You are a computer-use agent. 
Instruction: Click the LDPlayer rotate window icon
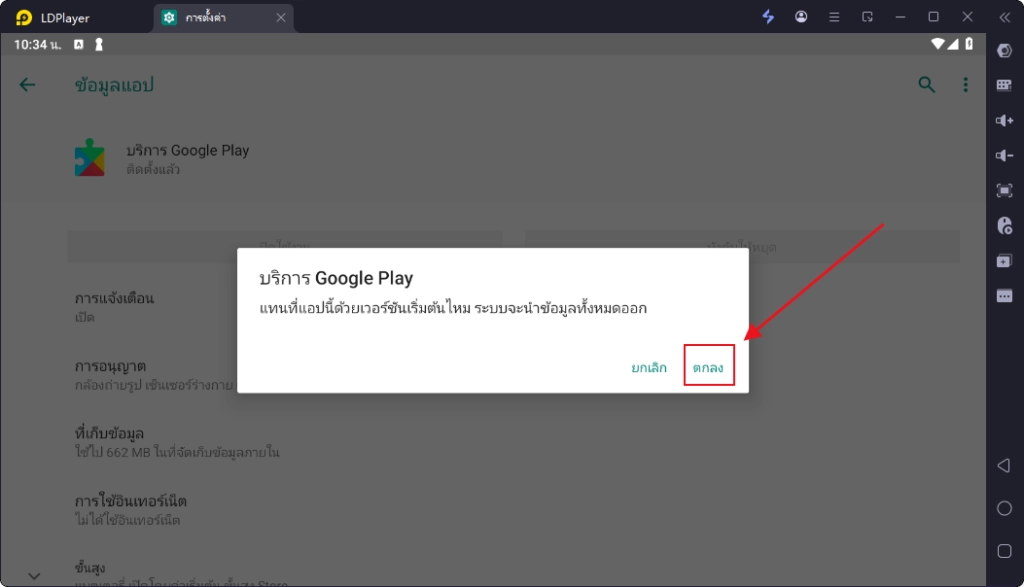coord(867,17)
